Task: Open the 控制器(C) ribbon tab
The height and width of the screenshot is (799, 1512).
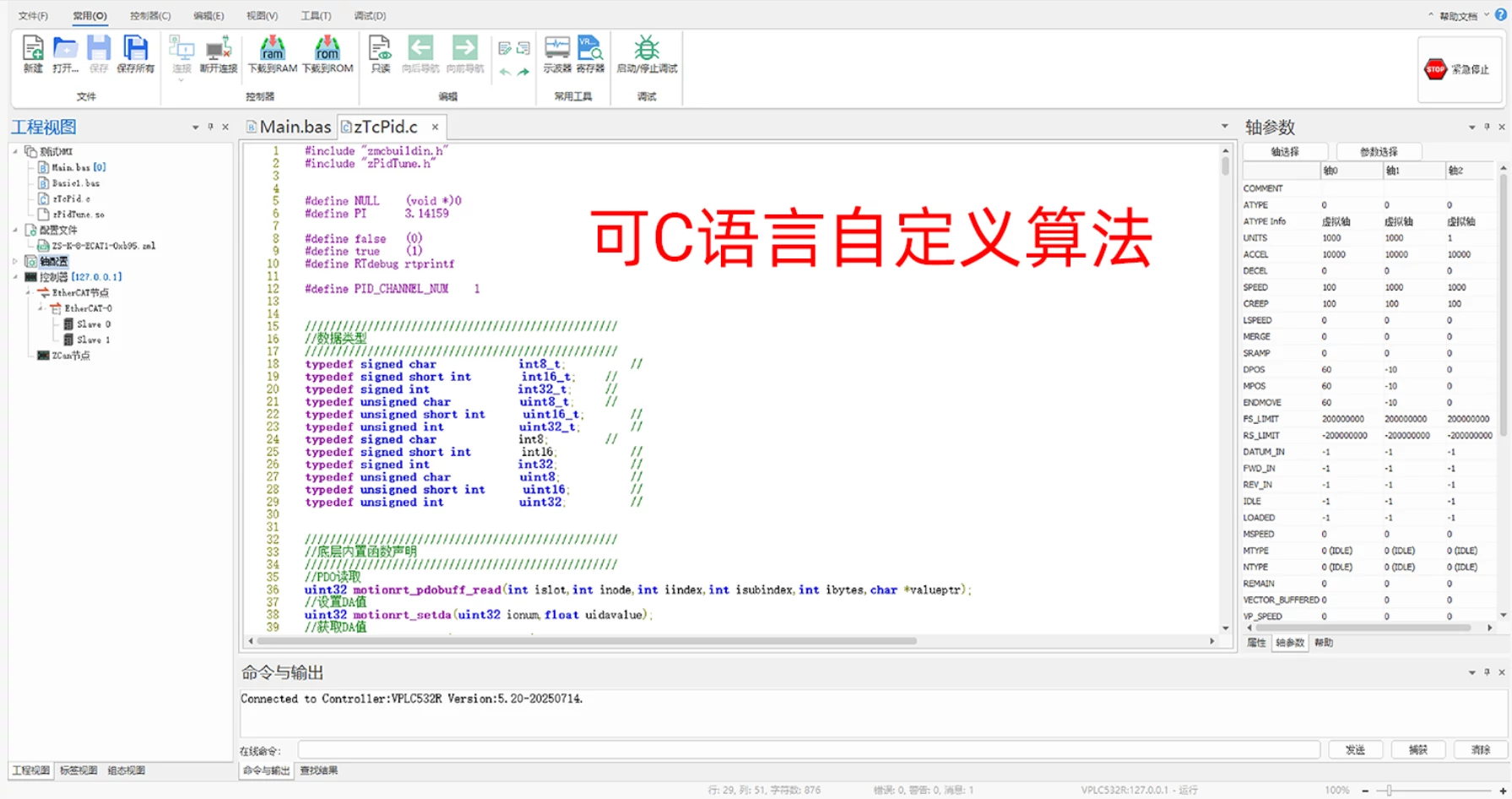Action: (150, 16)
